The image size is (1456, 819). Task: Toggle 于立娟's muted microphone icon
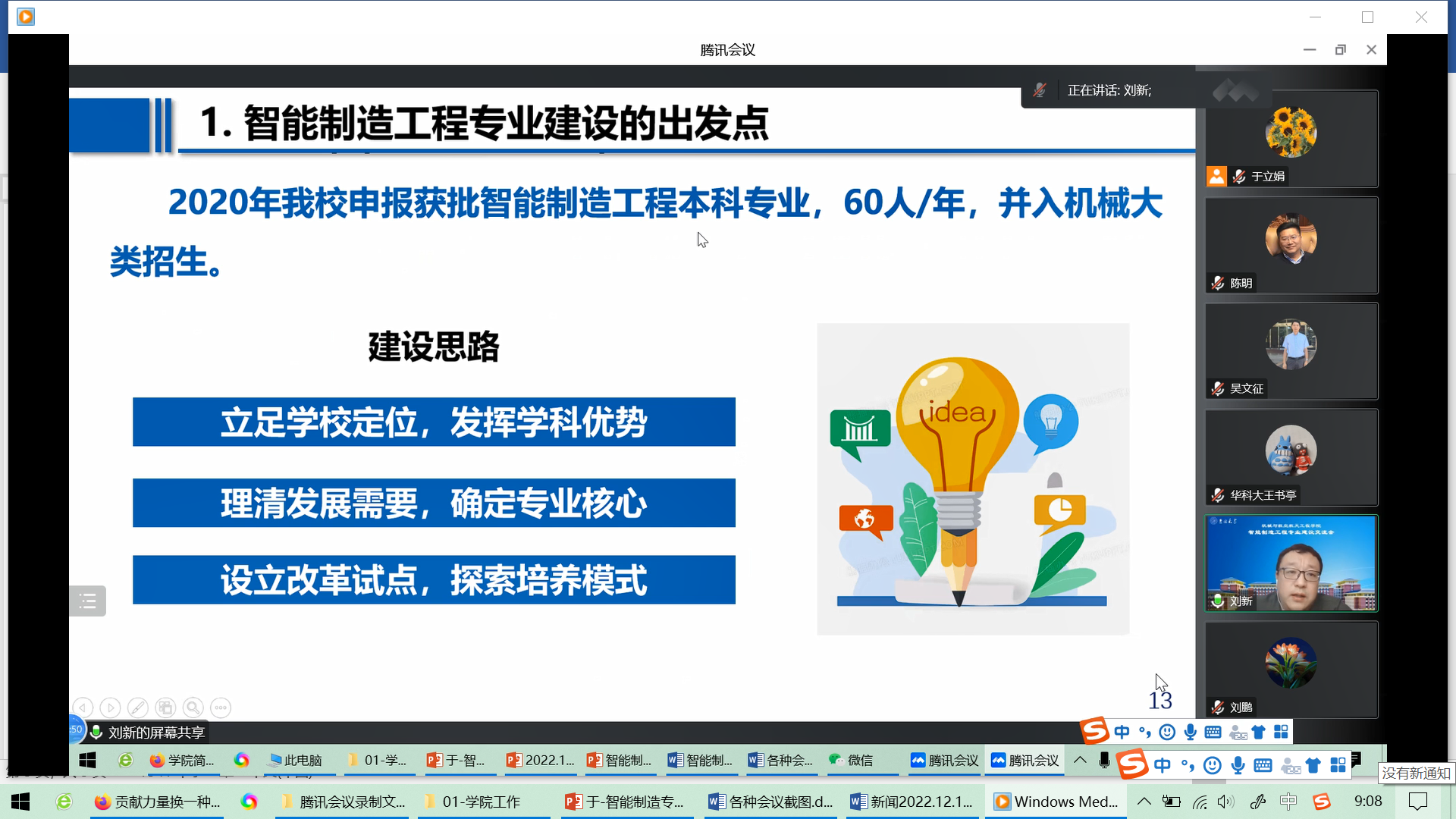1239,177
